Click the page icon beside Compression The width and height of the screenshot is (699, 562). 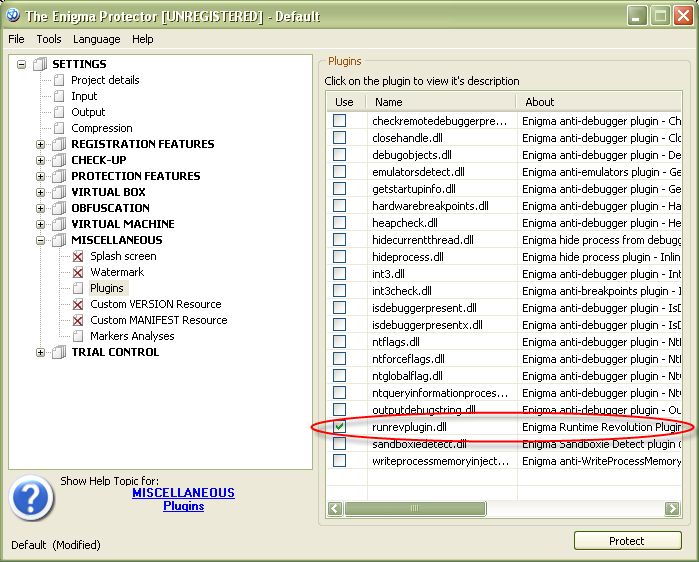pos(59,128)
